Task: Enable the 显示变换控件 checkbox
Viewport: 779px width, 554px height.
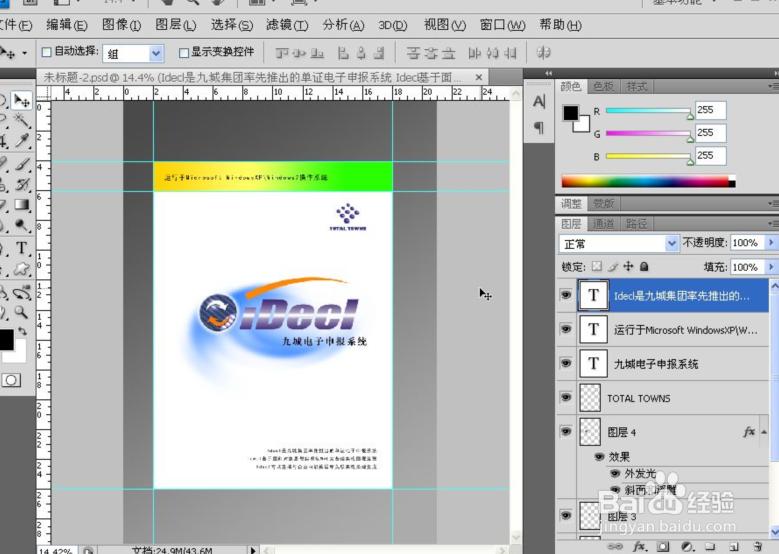Action: tap(184, 52)
